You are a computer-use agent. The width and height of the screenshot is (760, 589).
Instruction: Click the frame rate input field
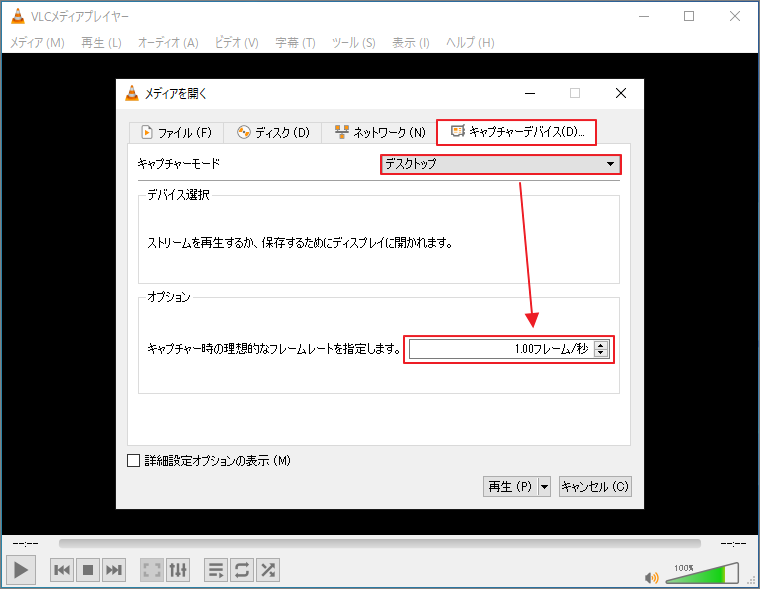501,349
